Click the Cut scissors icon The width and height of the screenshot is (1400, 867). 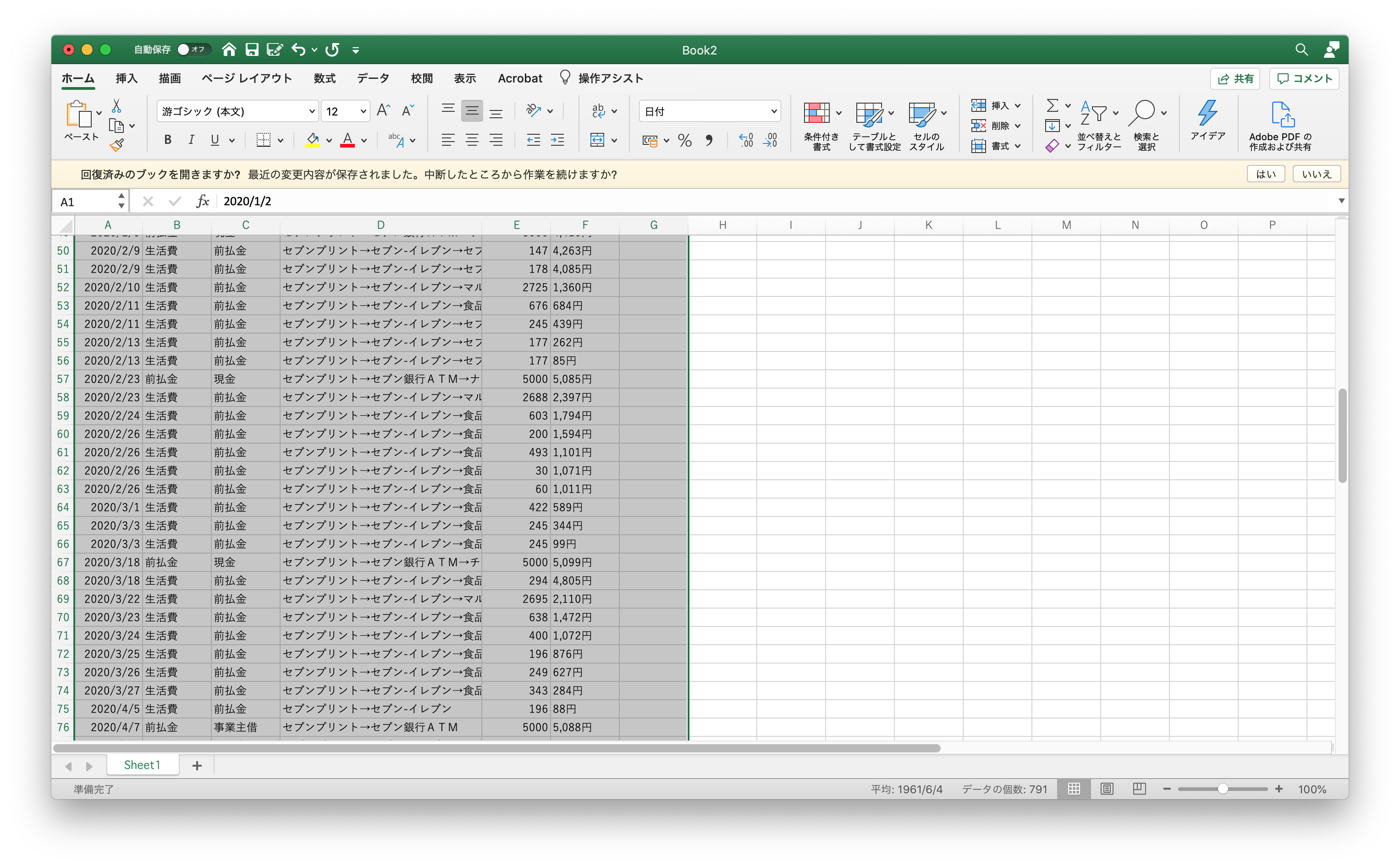[116, 106]
